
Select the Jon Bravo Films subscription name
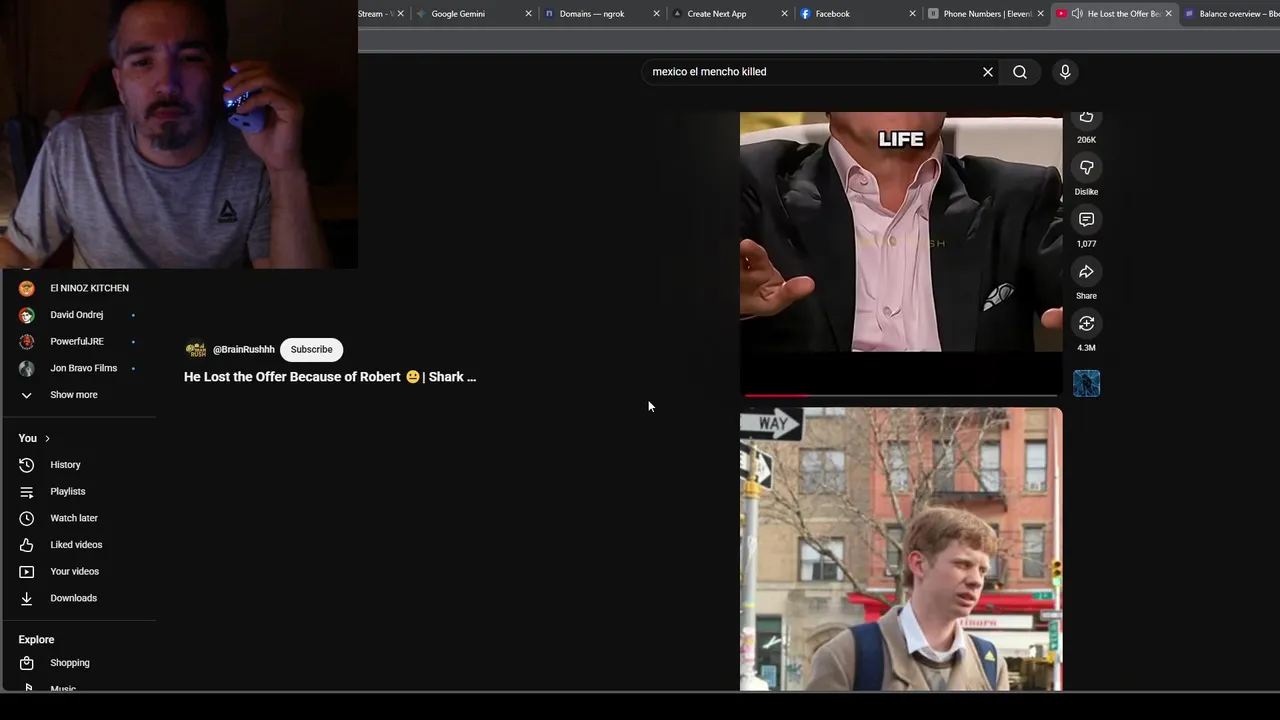[84, 368]
